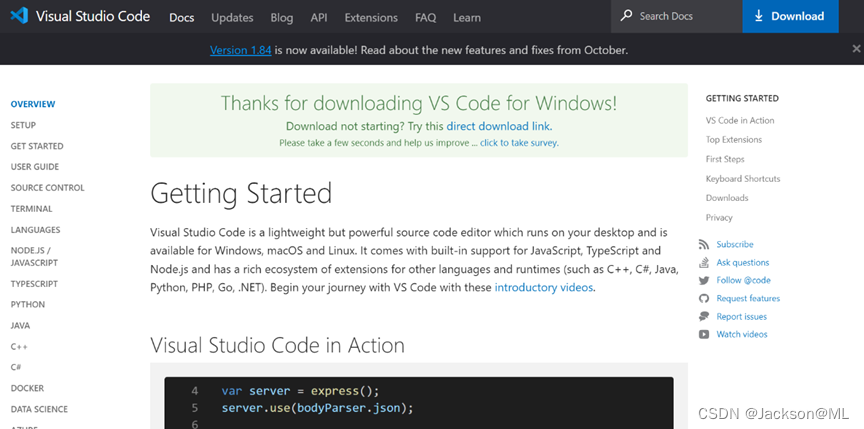Click the Subscribe text link
This screenshot has height=429, width=864.
point(735,245)
